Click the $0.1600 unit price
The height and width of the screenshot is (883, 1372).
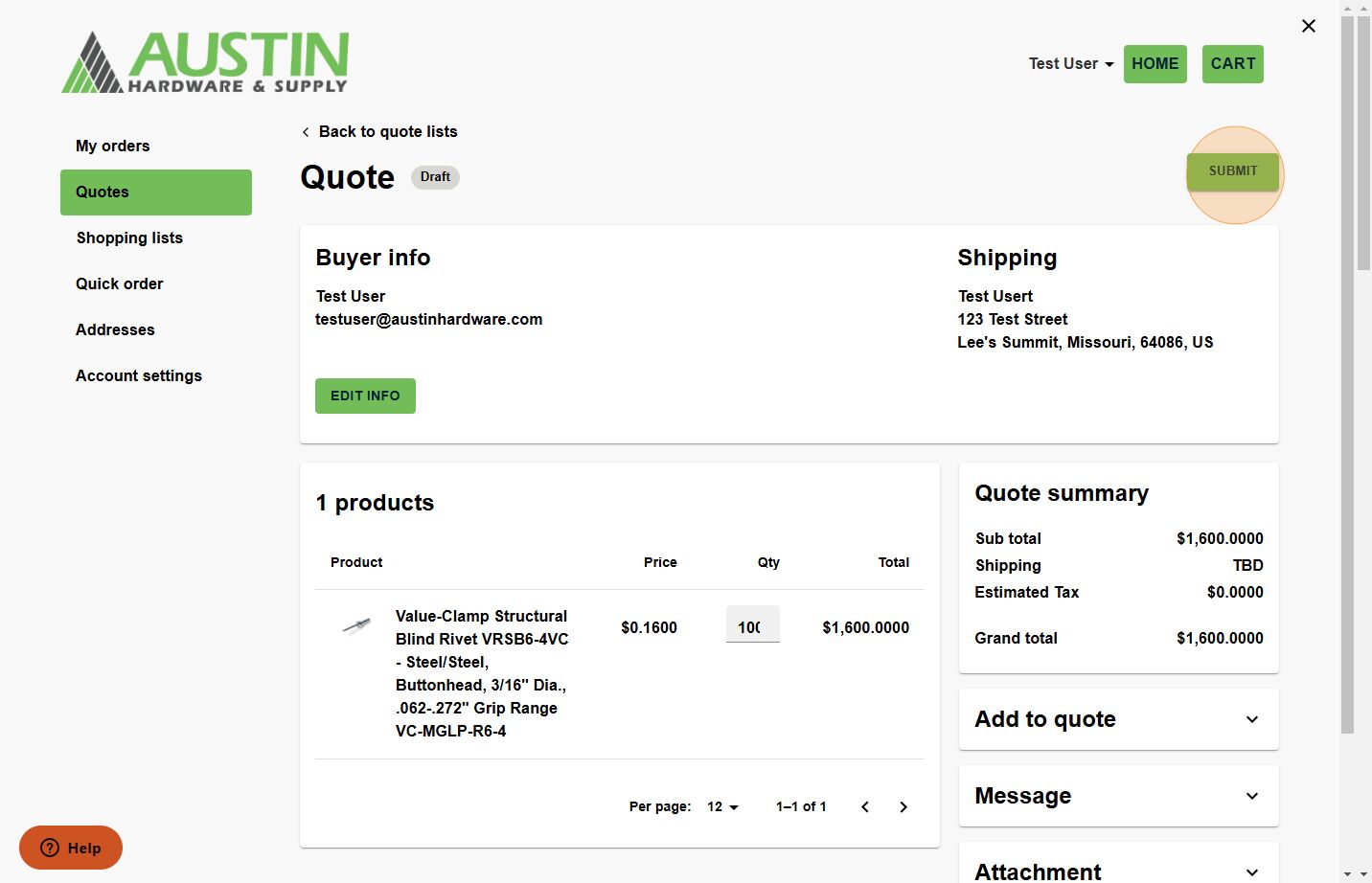pos(649,628)
